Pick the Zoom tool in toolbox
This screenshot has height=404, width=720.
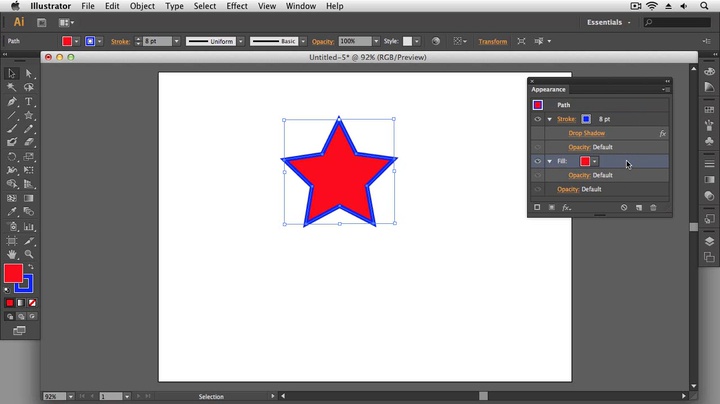[29, 254]
